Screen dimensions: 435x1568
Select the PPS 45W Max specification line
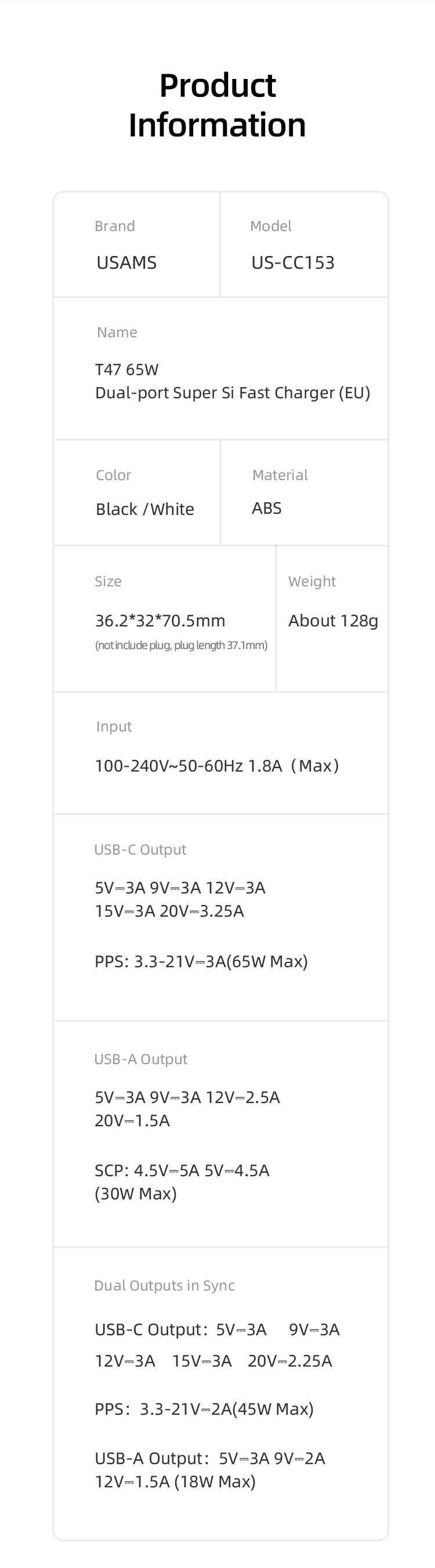204,1410
